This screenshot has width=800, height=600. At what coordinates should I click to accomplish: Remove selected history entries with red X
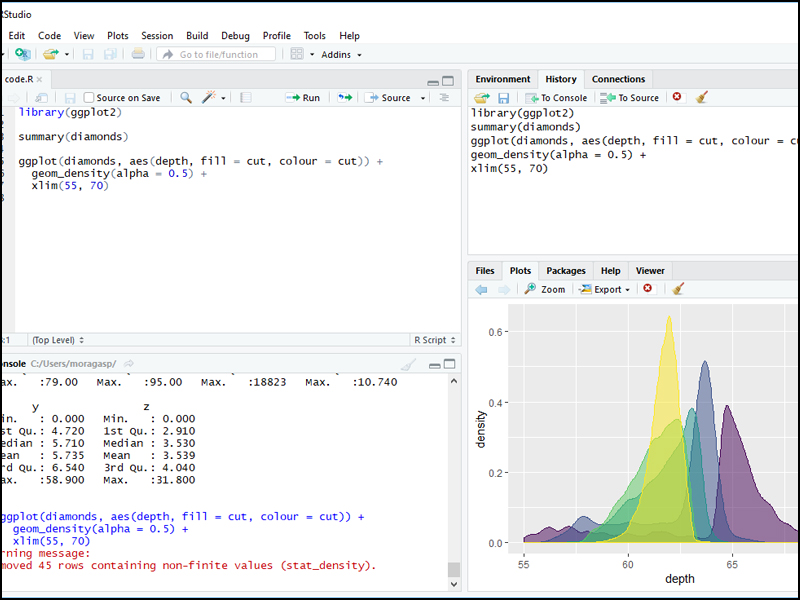(677, 97)
